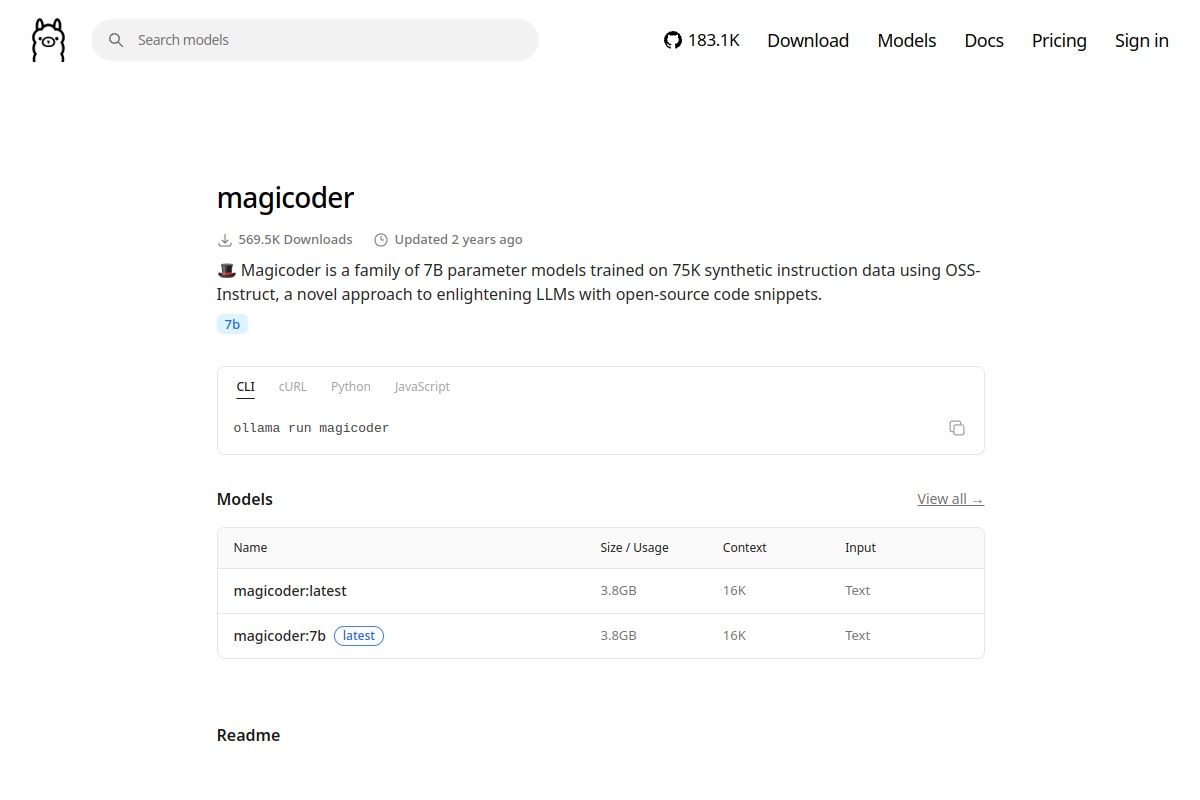1200x800 pixels.
Task: Click the 7b tag badge
Action: point(232,324)
